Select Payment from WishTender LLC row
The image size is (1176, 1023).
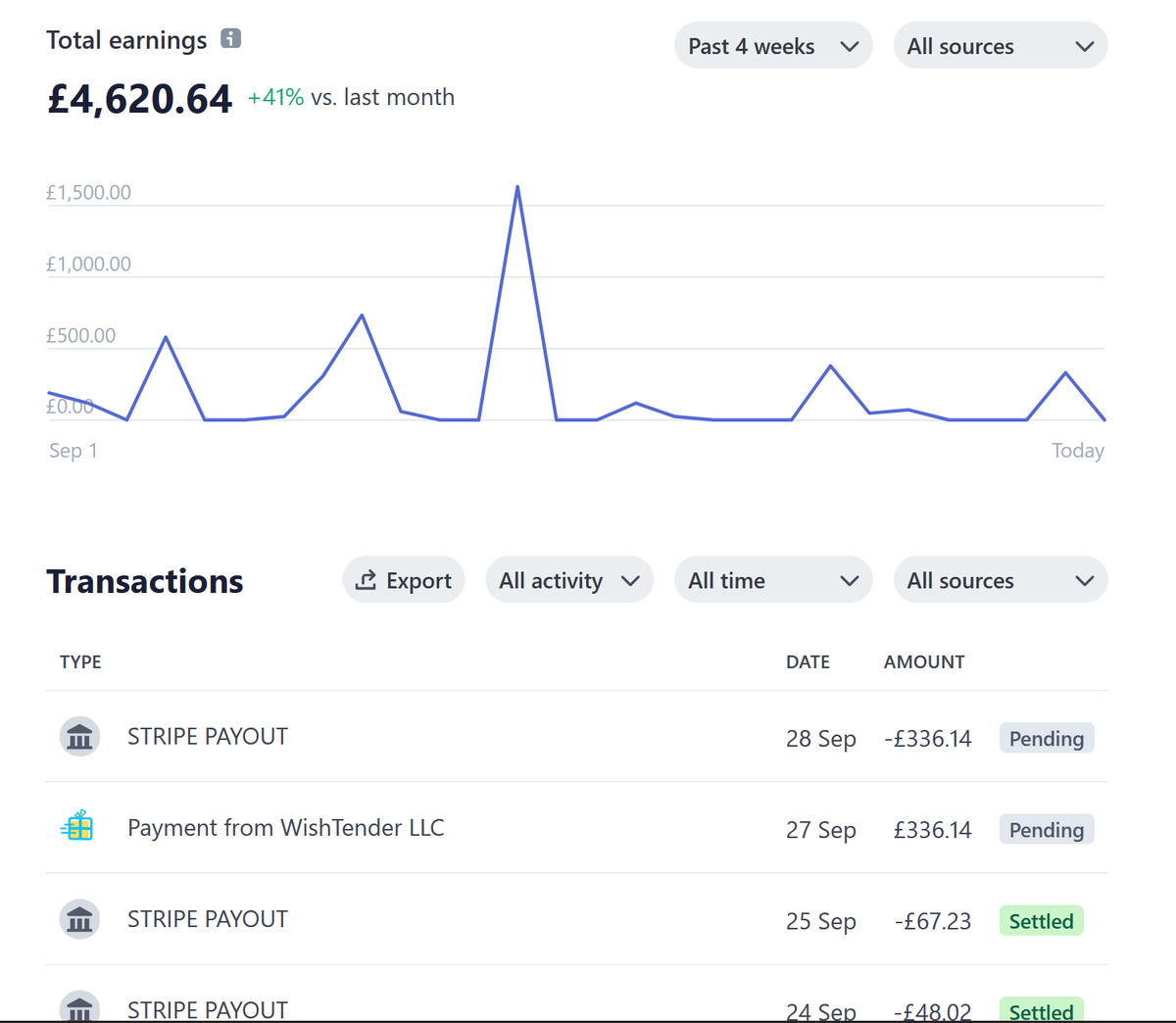(576, 828)
